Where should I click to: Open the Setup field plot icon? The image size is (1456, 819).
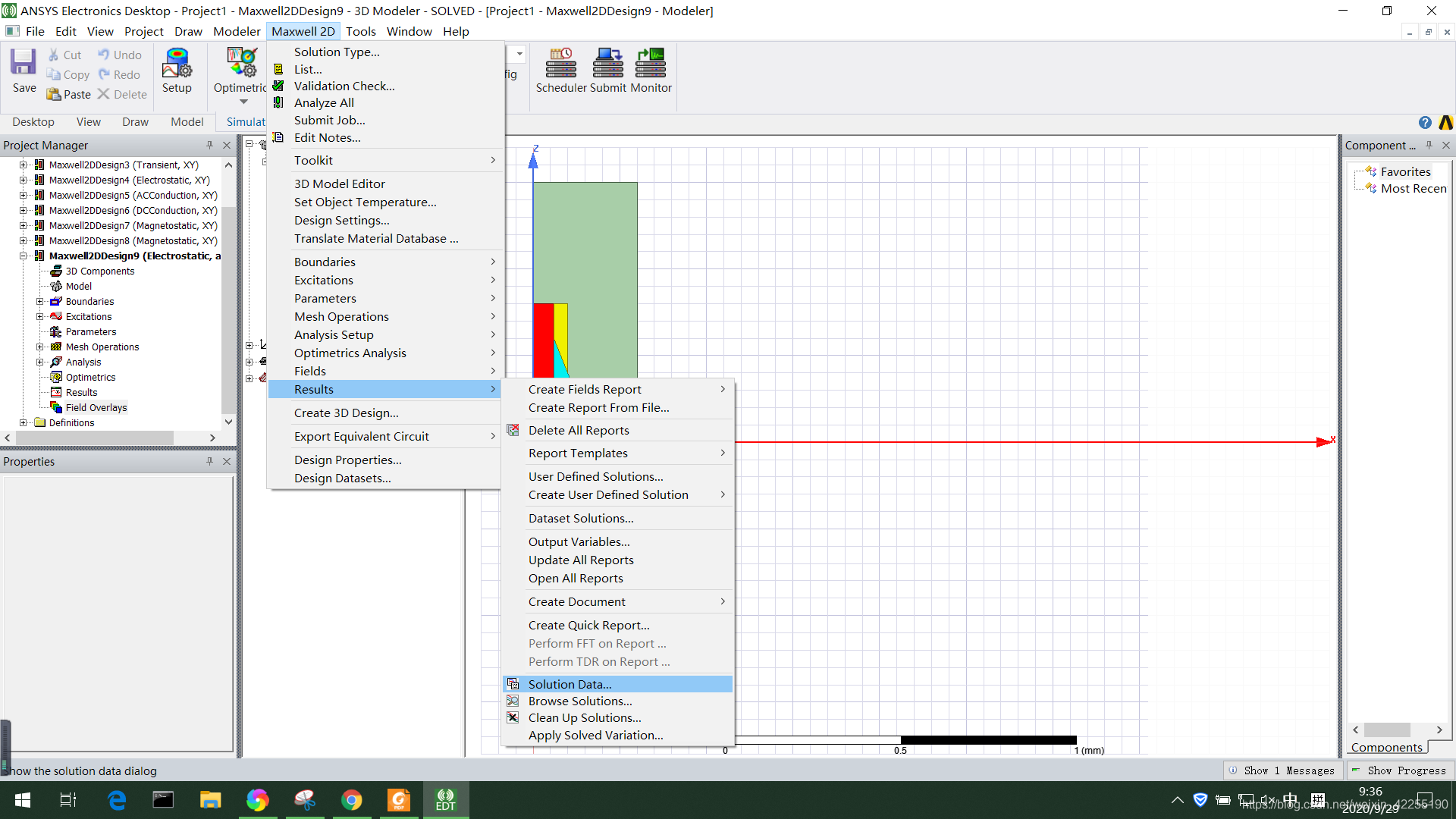tap(177, 63)
